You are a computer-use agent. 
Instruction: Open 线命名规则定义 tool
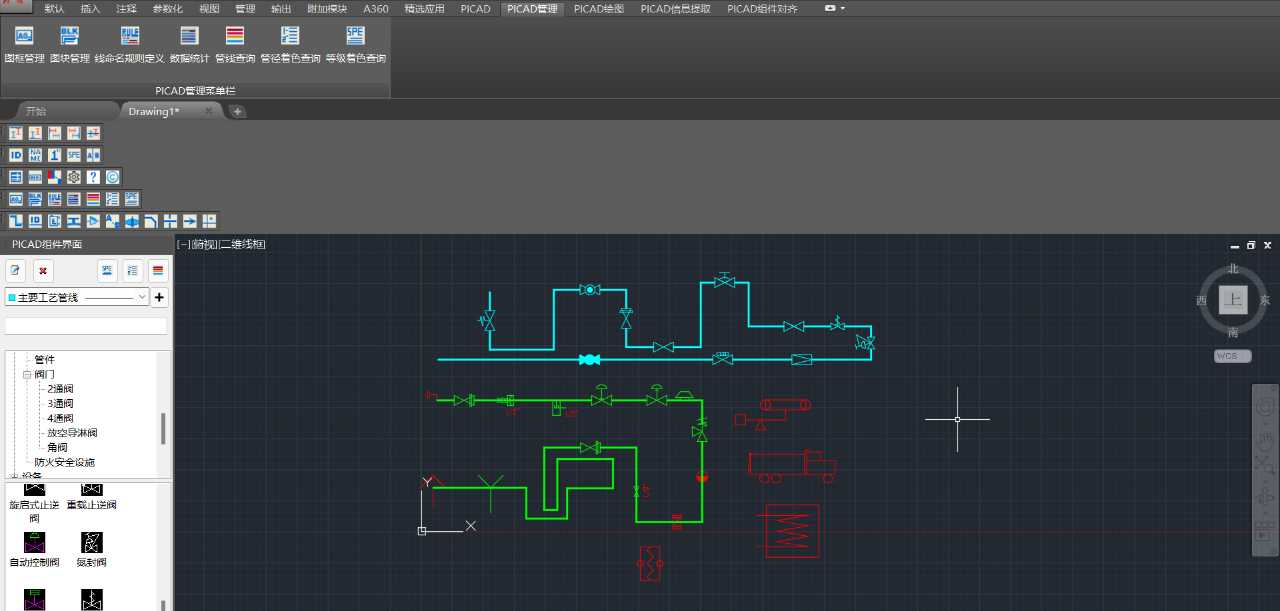(129, 37)
